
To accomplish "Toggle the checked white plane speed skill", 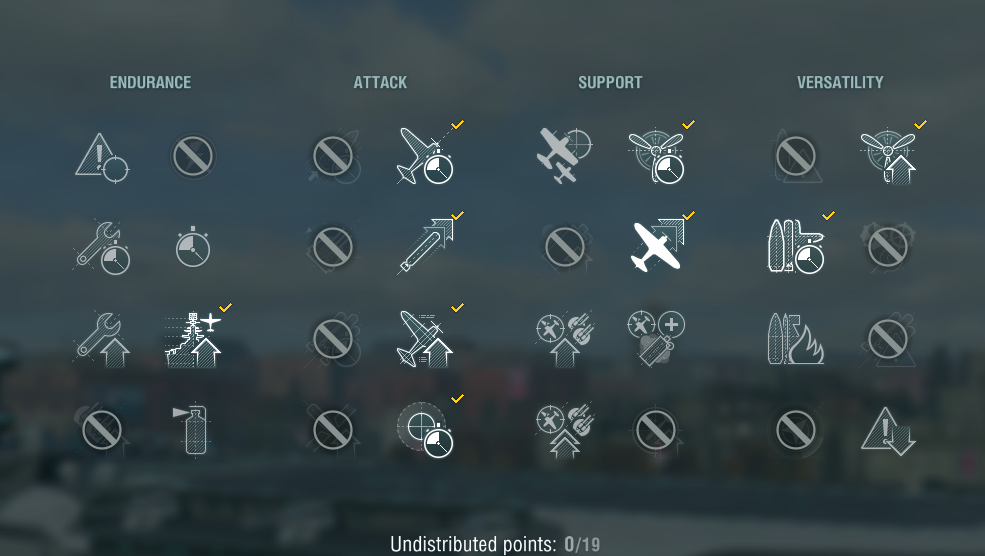I will [657, 246].
